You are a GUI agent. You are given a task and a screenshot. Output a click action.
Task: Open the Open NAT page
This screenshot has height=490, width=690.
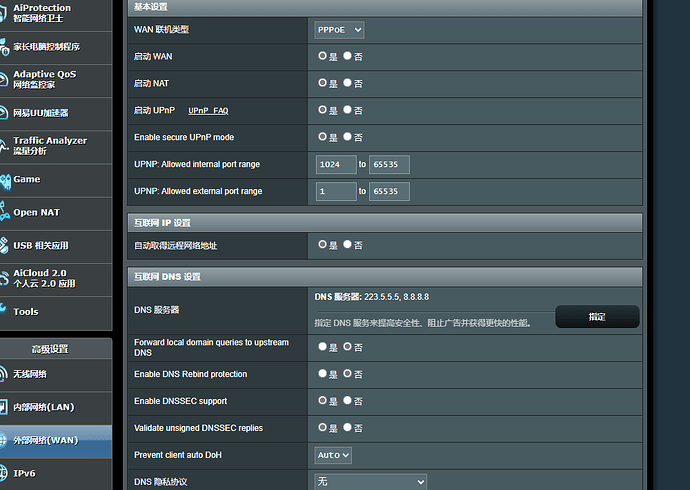point(36,212)
